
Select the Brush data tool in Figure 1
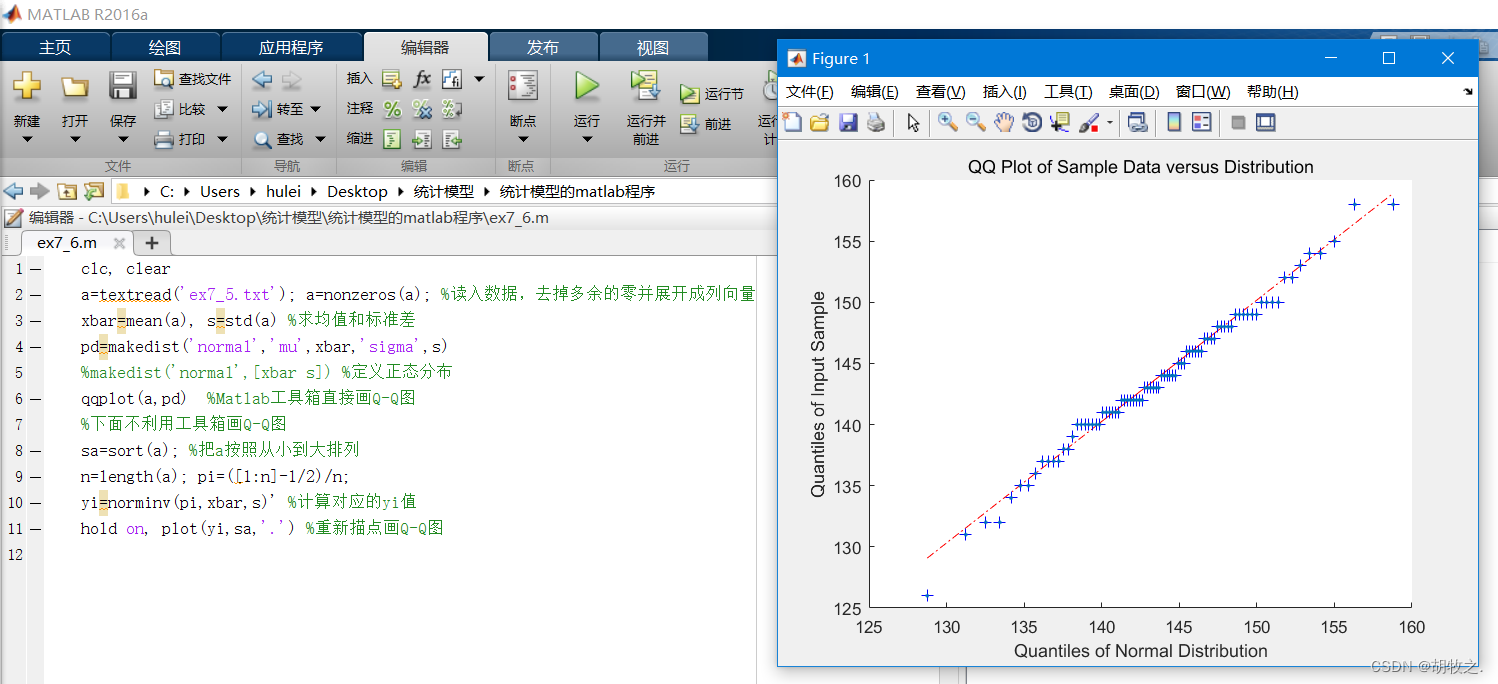click(1089, 122)
